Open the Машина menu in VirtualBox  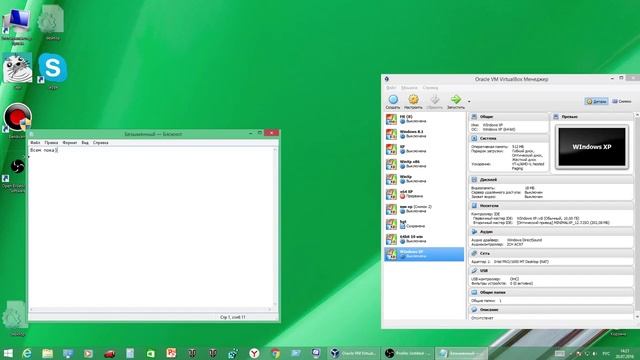[x=409, y=88]
